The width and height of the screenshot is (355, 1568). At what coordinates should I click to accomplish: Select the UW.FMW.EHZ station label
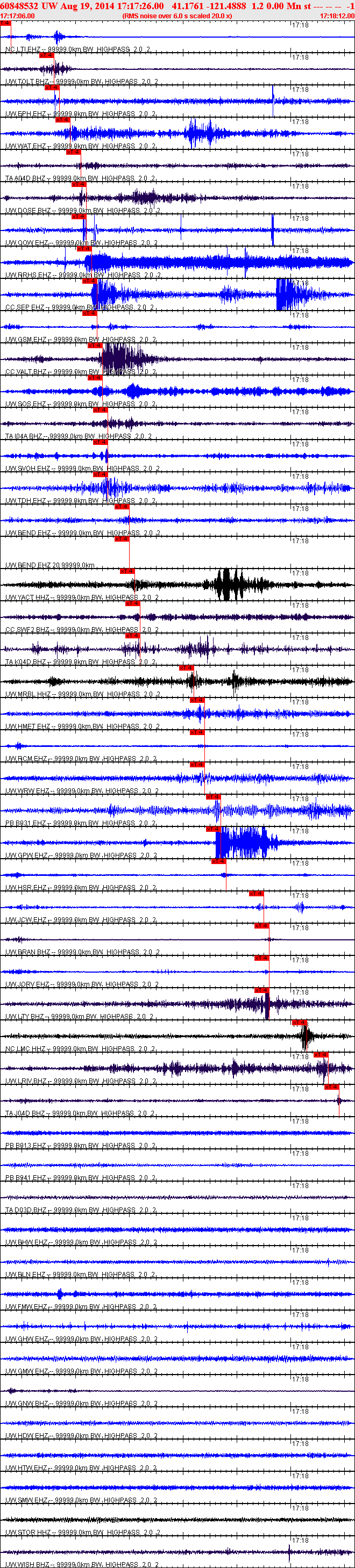(81, 1307)
